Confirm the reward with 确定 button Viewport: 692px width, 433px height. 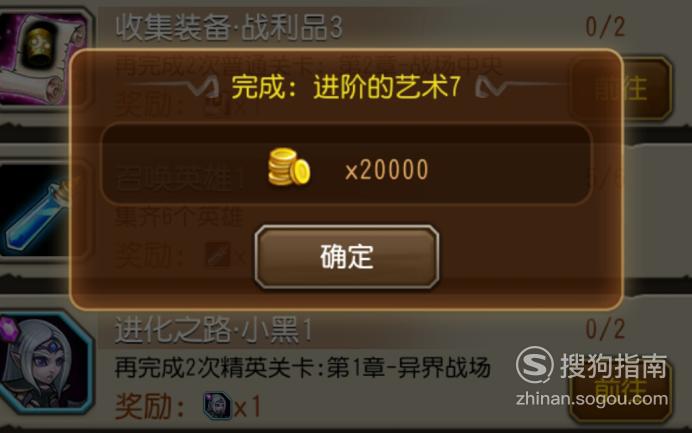point(347,256)
